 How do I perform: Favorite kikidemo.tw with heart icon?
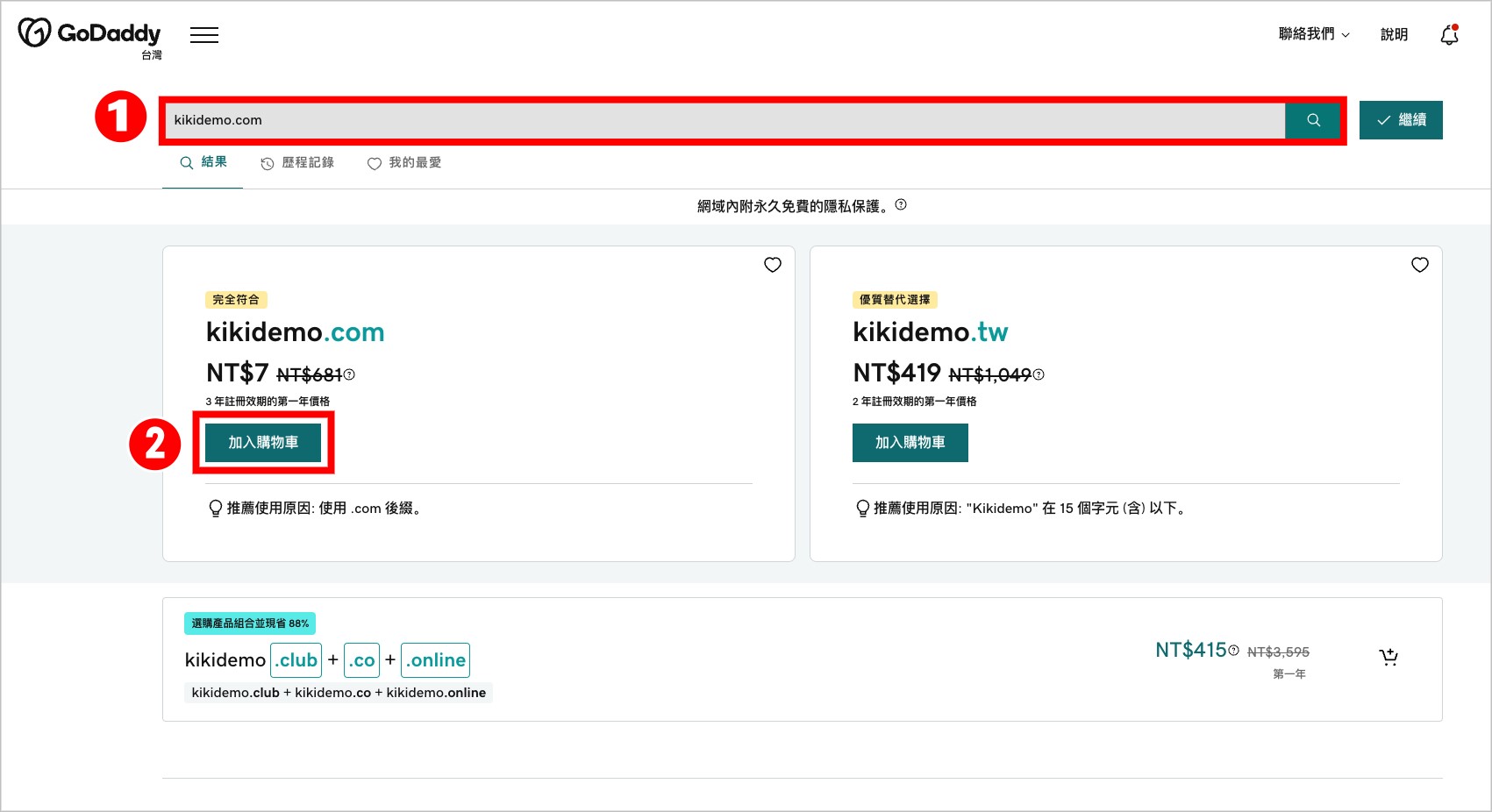tap(1420, 265)
